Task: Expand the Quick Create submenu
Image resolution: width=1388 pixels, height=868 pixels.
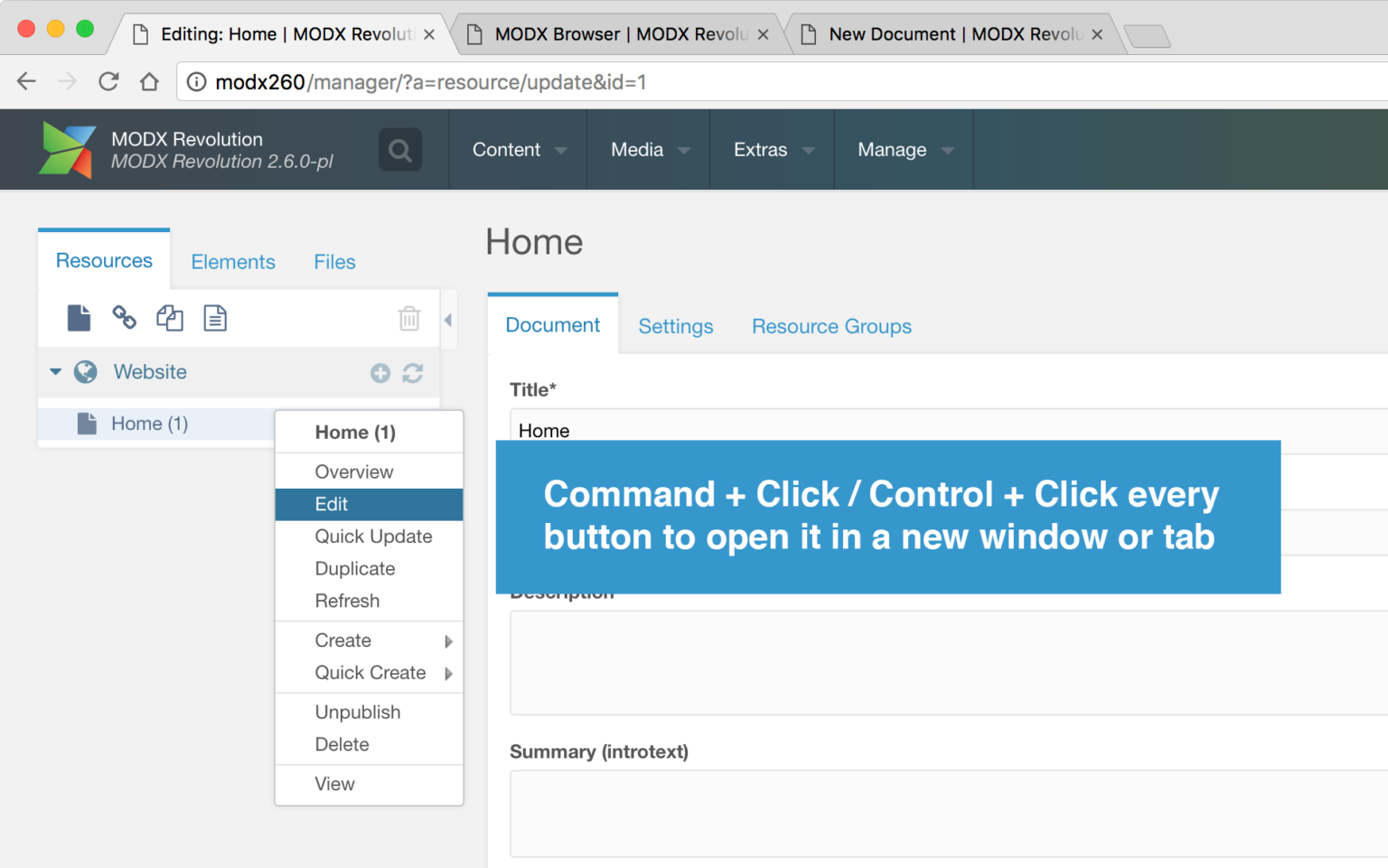Action: [x=369, y=673]
